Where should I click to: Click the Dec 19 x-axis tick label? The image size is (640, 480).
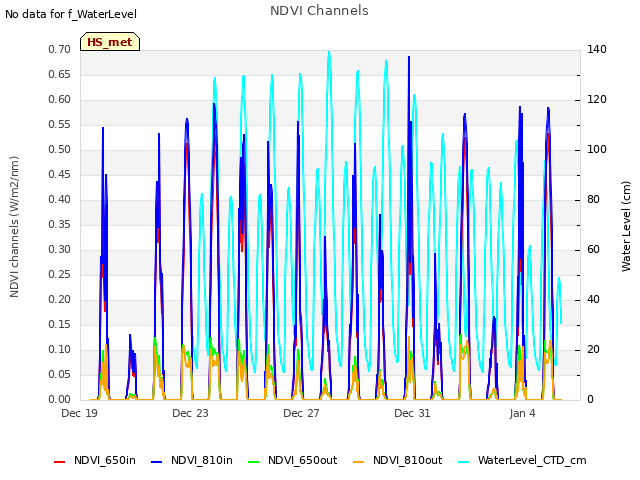coord(79,413)
